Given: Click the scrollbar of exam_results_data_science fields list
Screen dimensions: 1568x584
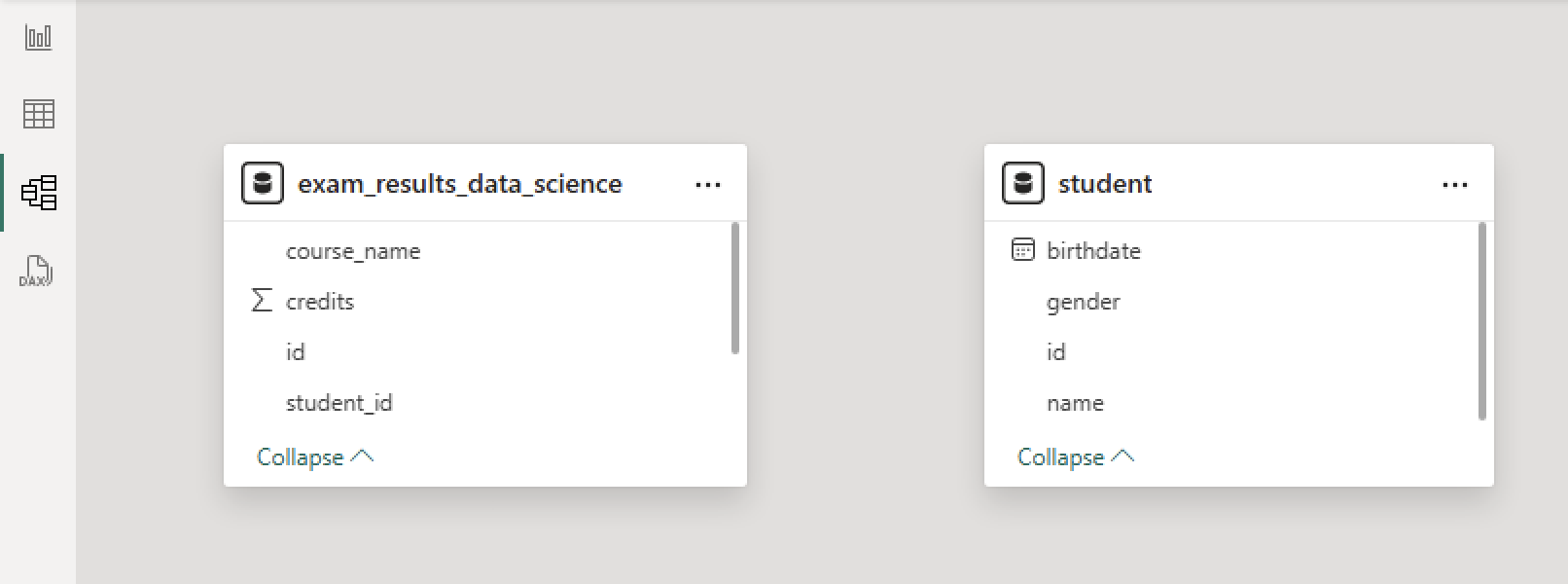Looking at the screenshot, I should point(732,292).
